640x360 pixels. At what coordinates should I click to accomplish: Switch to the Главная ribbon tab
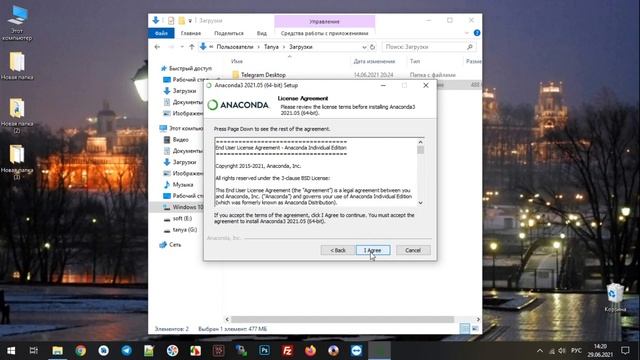click(191, 33)
